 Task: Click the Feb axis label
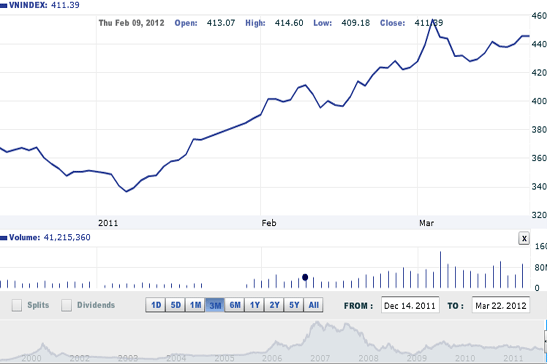tap(269, 223)
